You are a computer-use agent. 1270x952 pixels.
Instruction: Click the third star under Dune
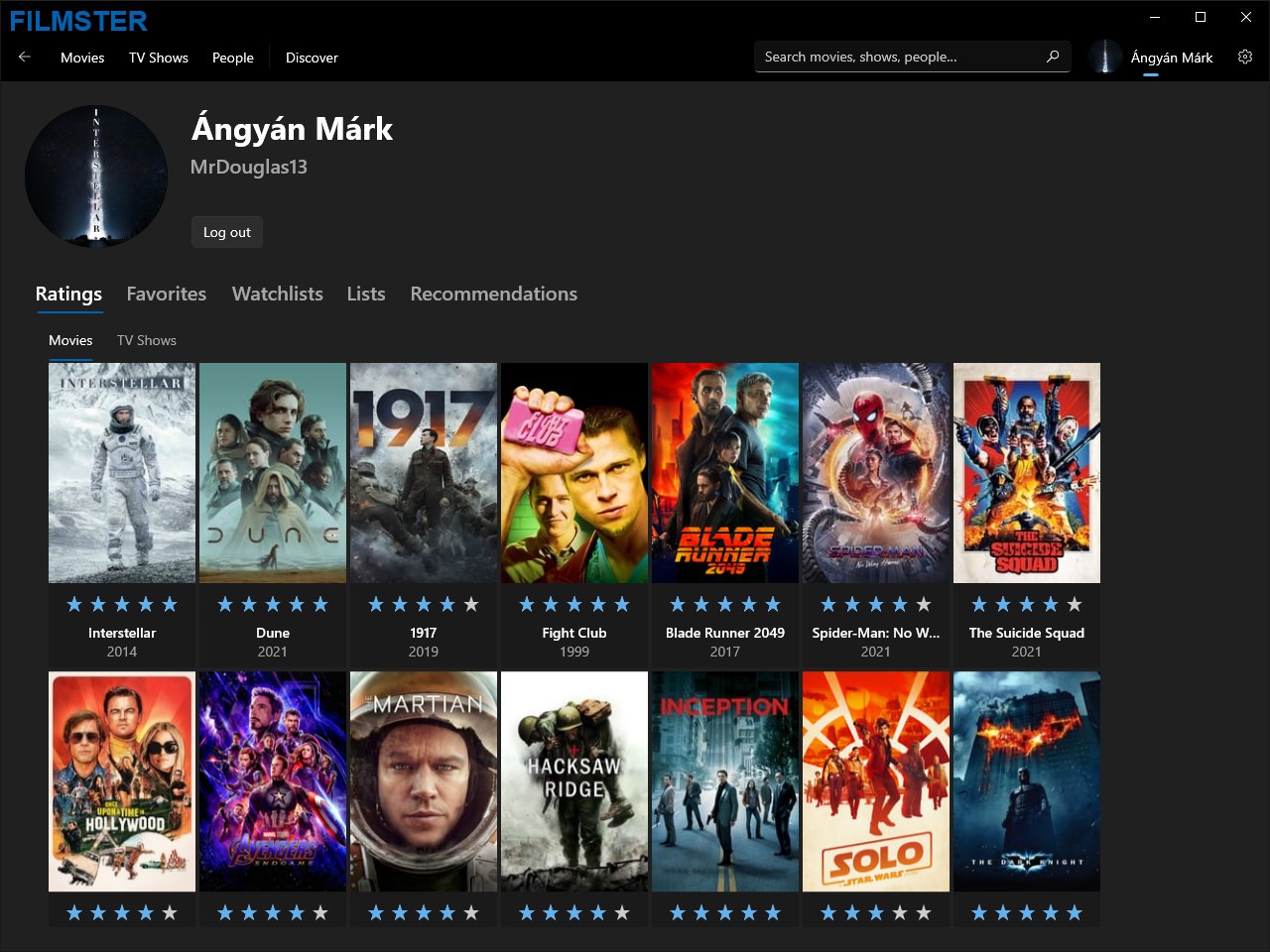click(273, 604)
